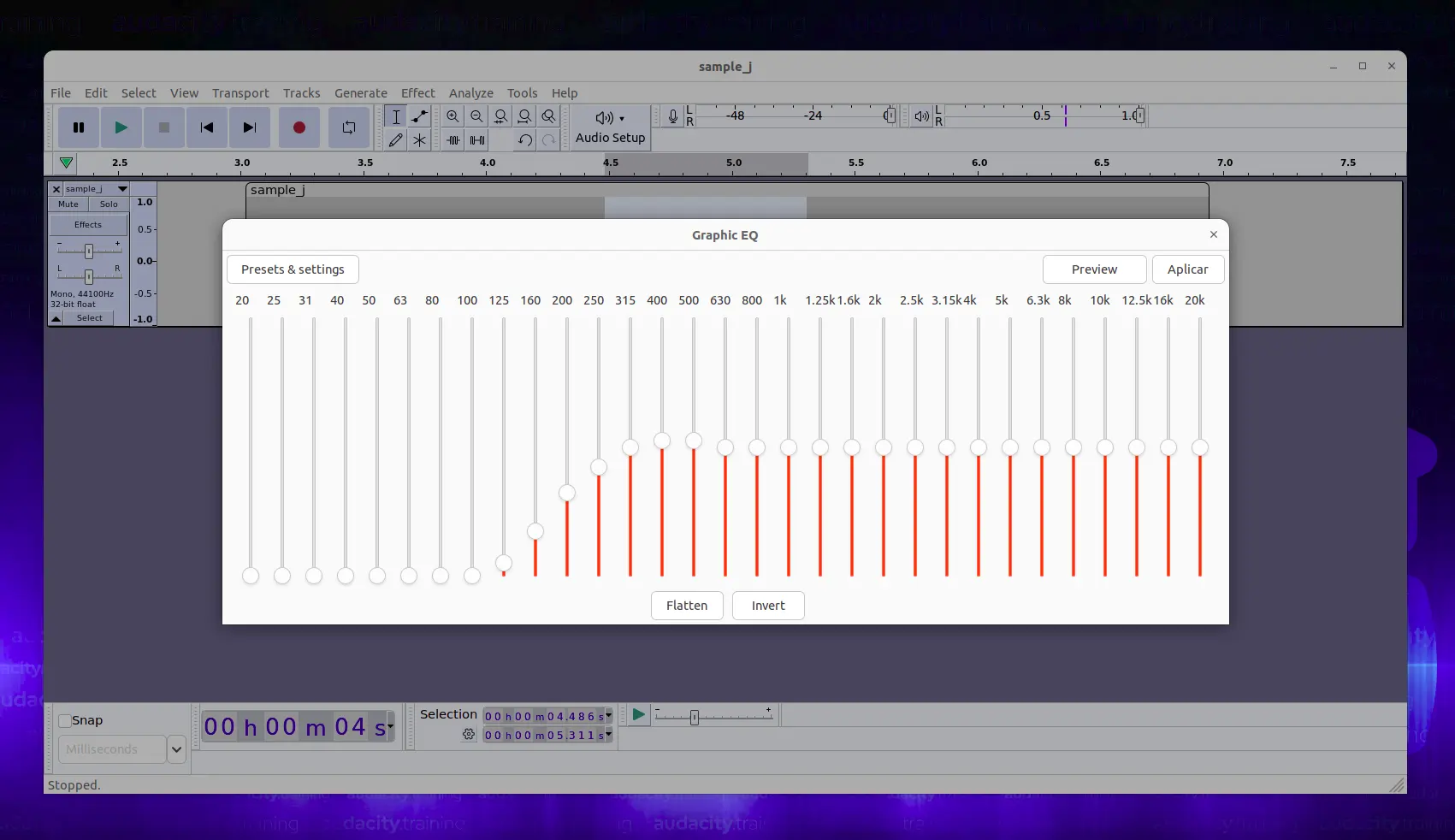Collapse the track with the up arrow
Viewport: 1455px width, 840px height.
coord(56,318)
